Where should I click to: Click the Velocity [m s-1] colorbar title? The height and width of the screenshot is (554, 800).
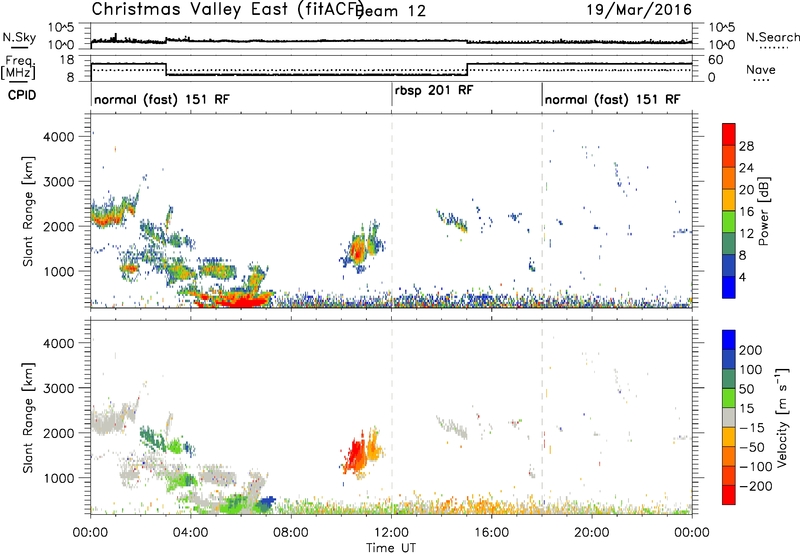click(x=782, y=417)
